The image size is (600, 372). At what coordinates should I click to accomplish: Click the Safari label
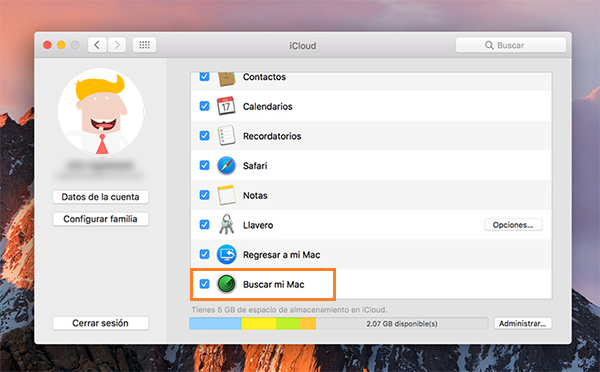tap(255, 166)
